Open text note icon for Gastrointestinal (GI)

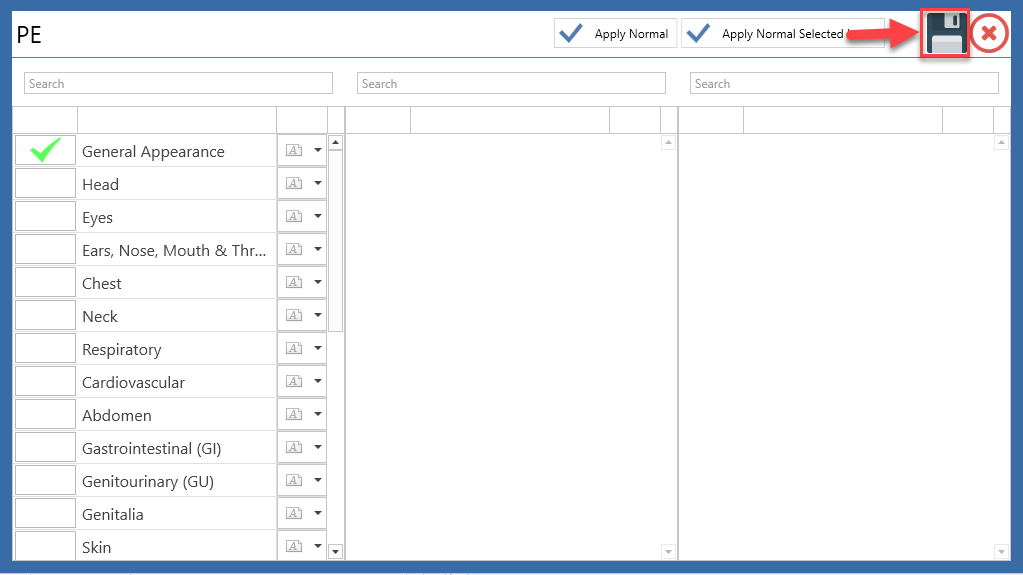(294, 447)
